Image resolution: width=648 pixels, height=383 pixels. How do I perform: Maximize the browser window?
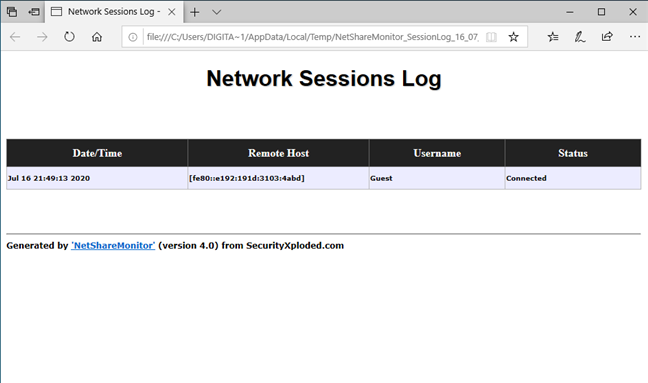pyautogui.click(x=601, y=12)
